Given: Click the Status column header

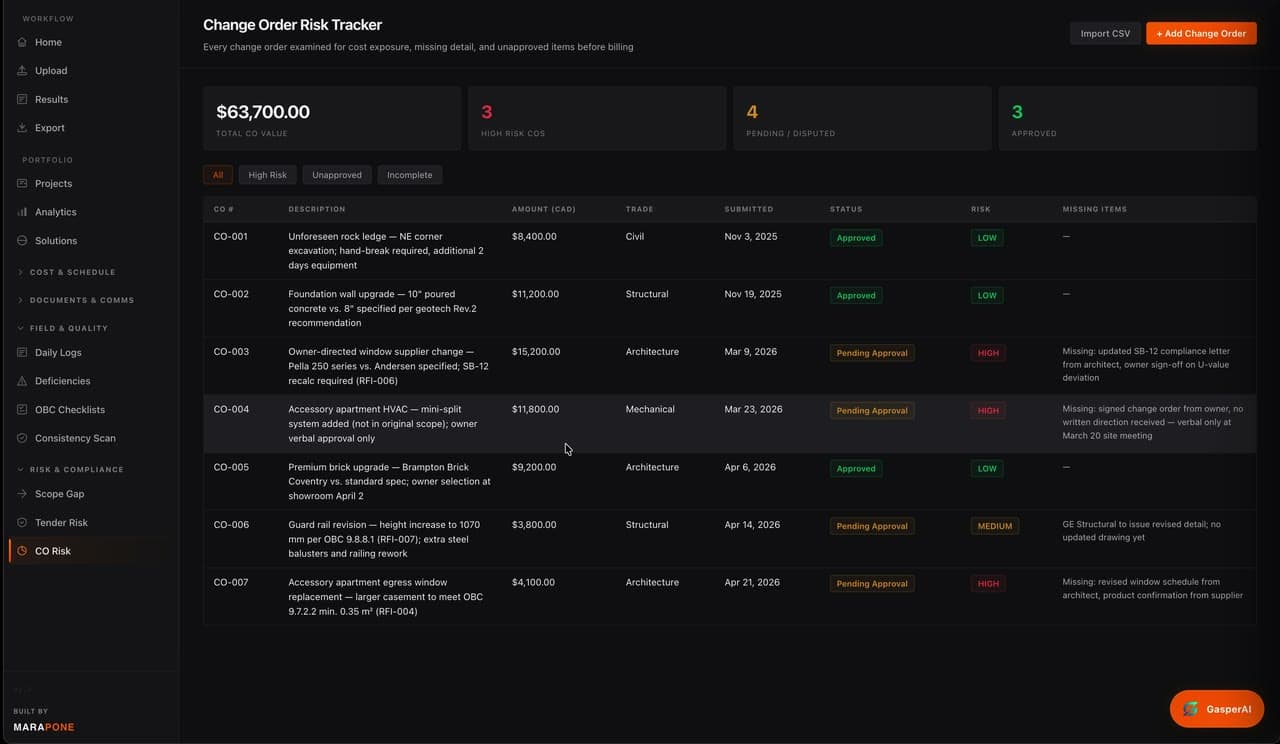Looking at the screenshot, I should click(x=846, y=209).
